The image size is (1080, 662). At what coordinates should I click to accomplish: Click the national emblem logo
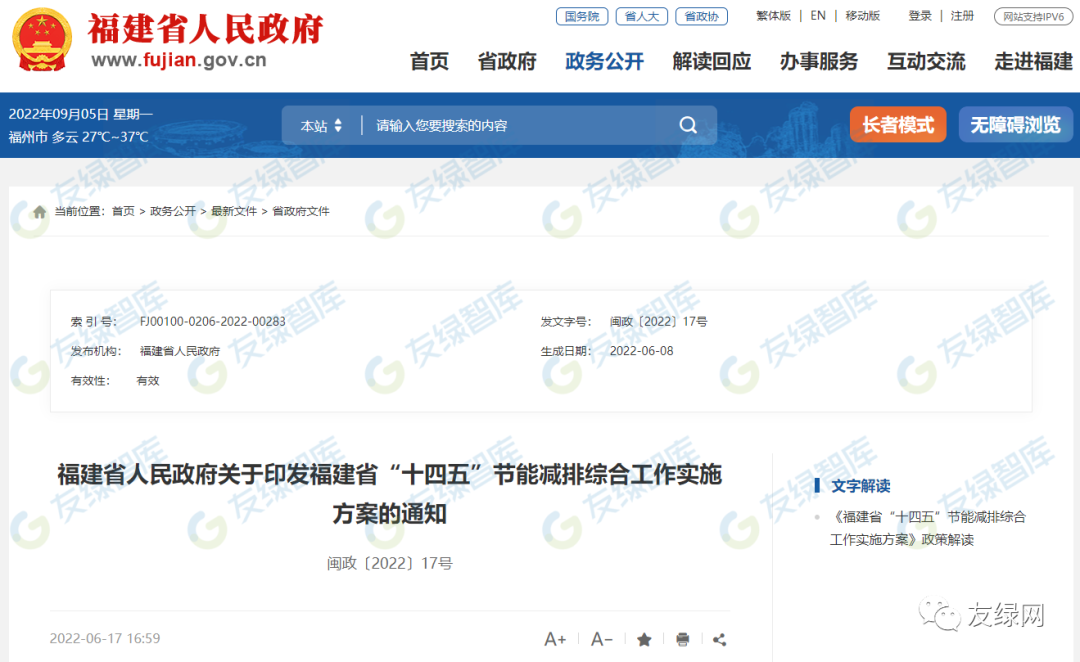pos(42,40)
